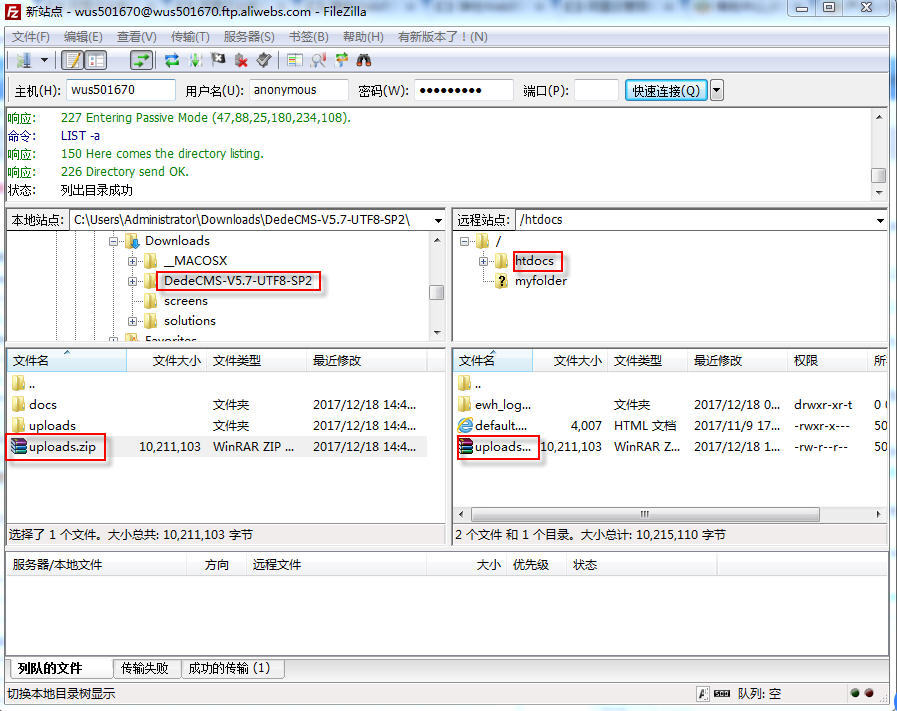Select myfolder in remote tree

[541, 281]
